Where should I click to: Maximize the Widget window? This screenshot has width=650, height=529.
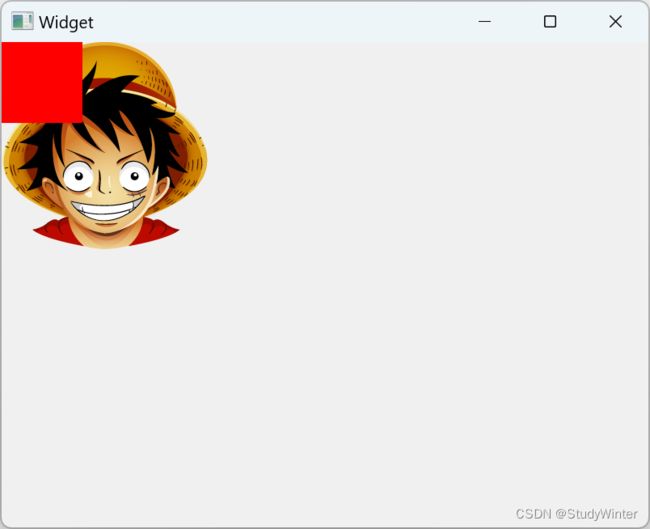pyautogui.click(x=550, y=21)
